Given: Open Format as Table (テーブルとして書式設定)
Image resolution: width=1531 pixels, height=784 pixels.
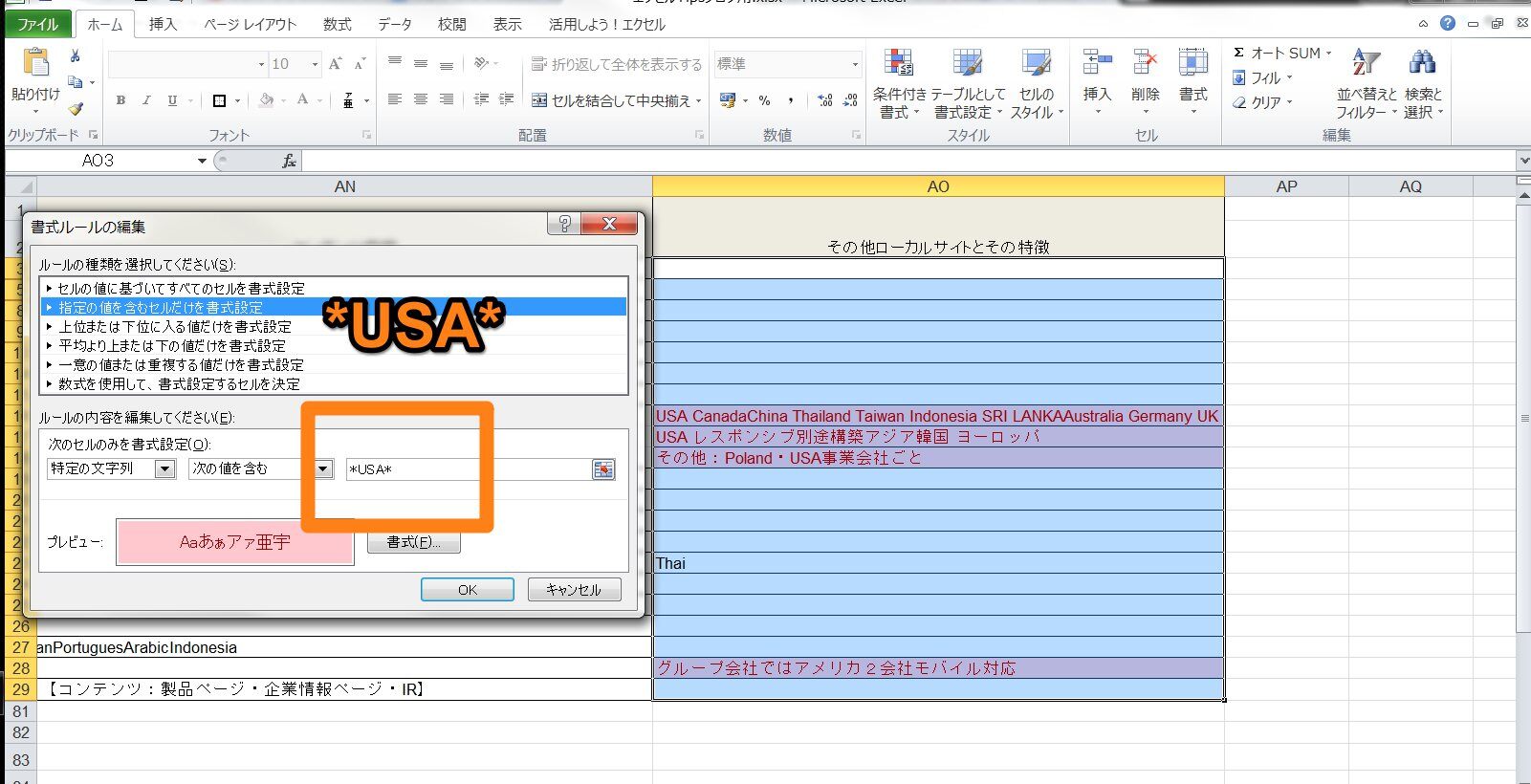Looking at the screenshot, I should click(x=968, y=83).
